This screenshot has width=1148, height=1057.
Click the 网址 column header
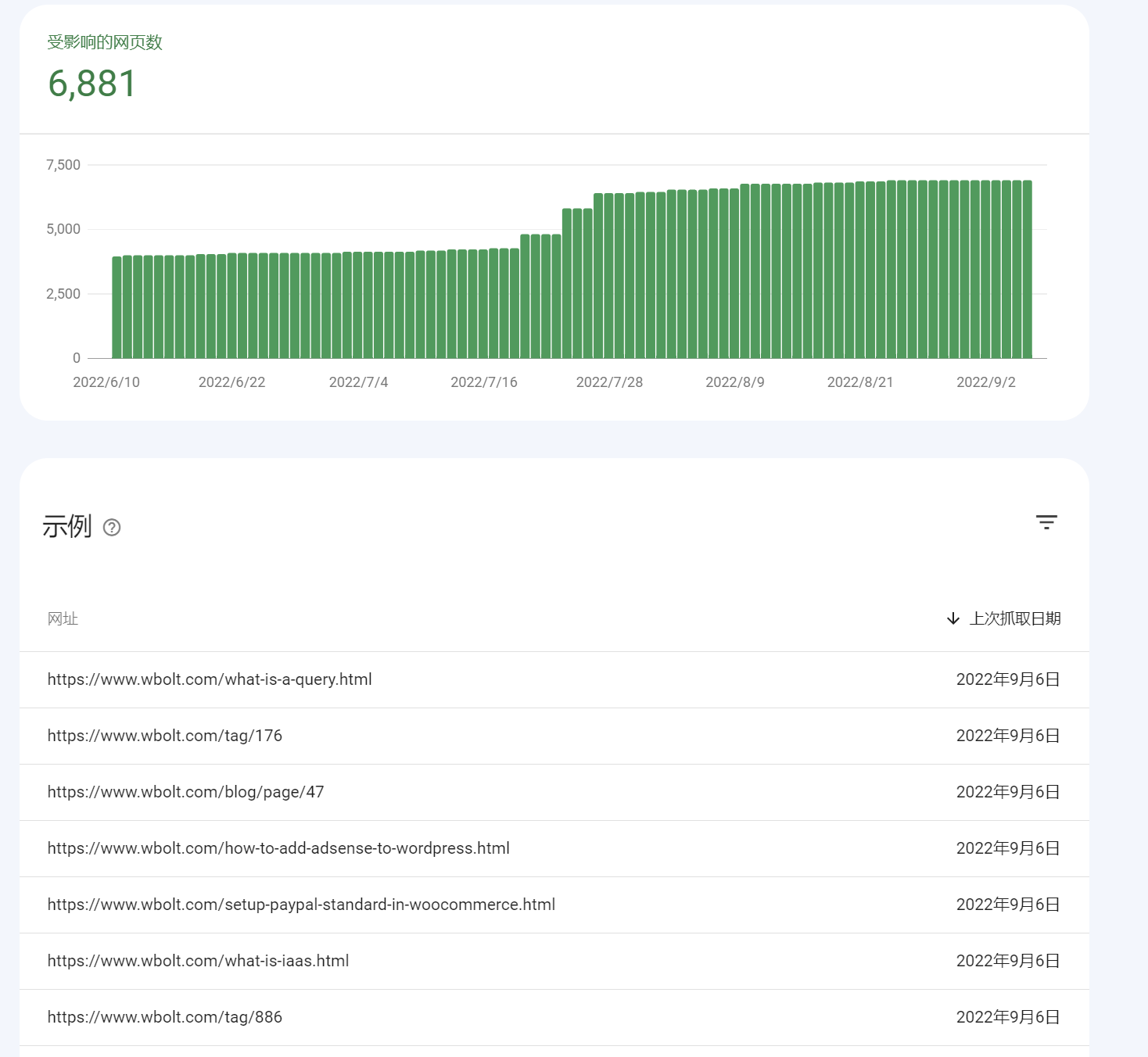pos(63,619)
